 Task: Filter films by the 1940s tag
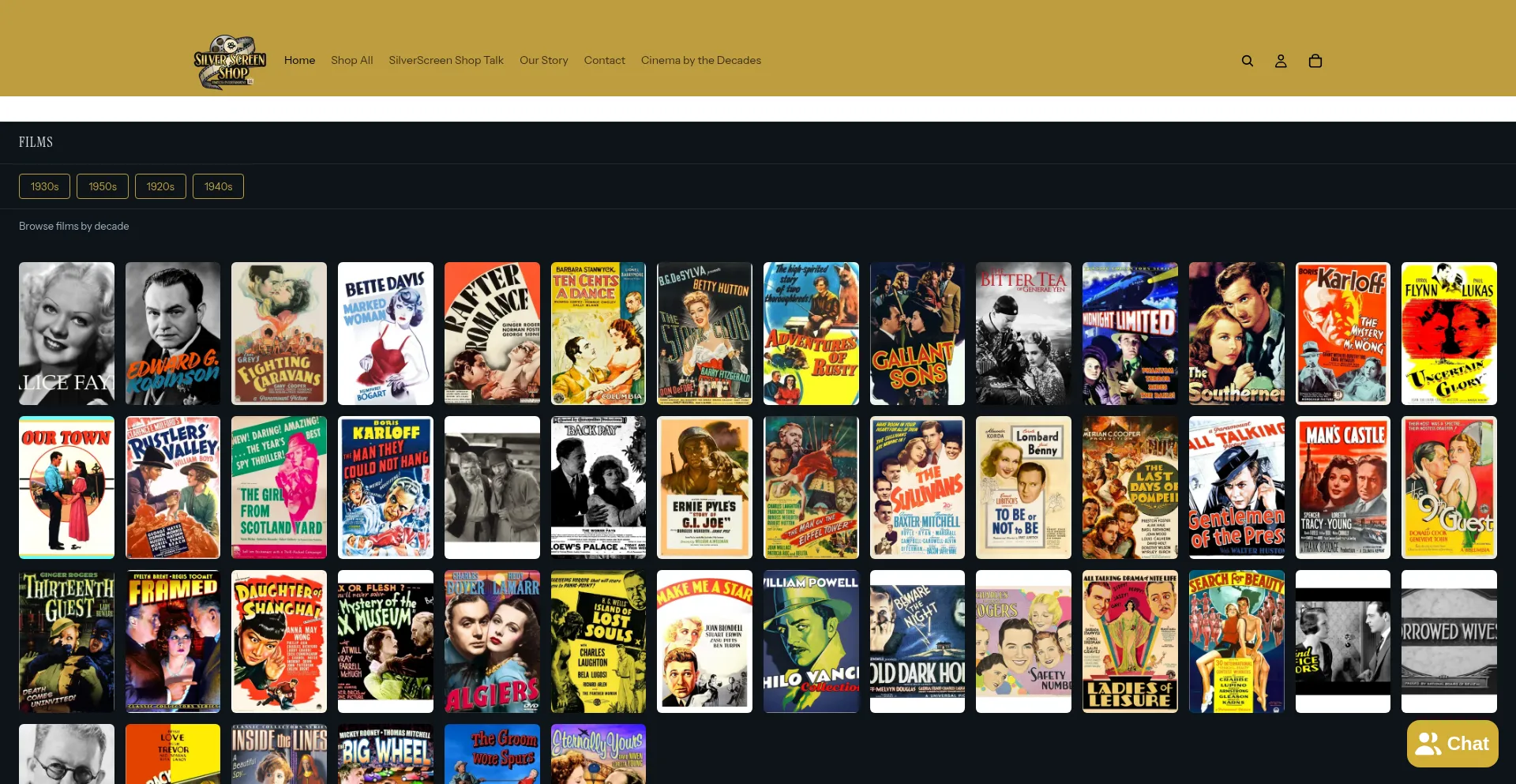tap(219, 186)
